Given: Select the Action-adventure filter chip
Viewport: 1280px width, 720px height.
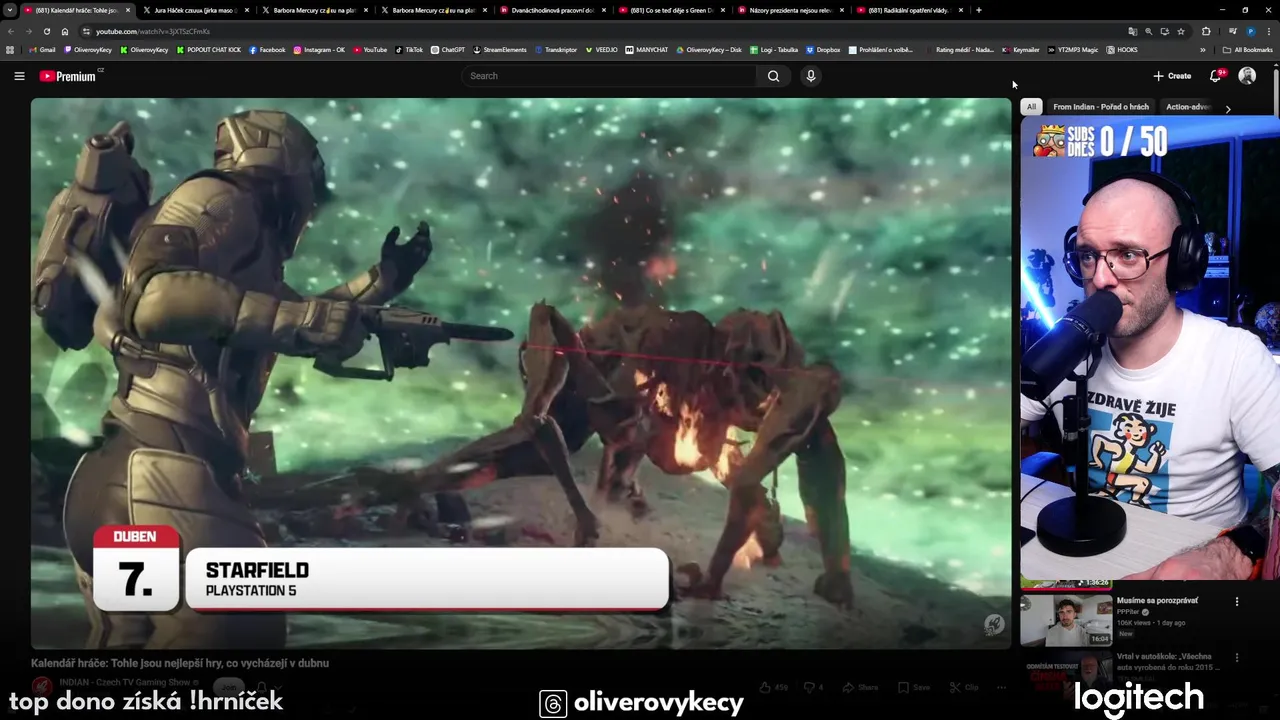Looking at the screenshot, I should tap(1188, 107).
